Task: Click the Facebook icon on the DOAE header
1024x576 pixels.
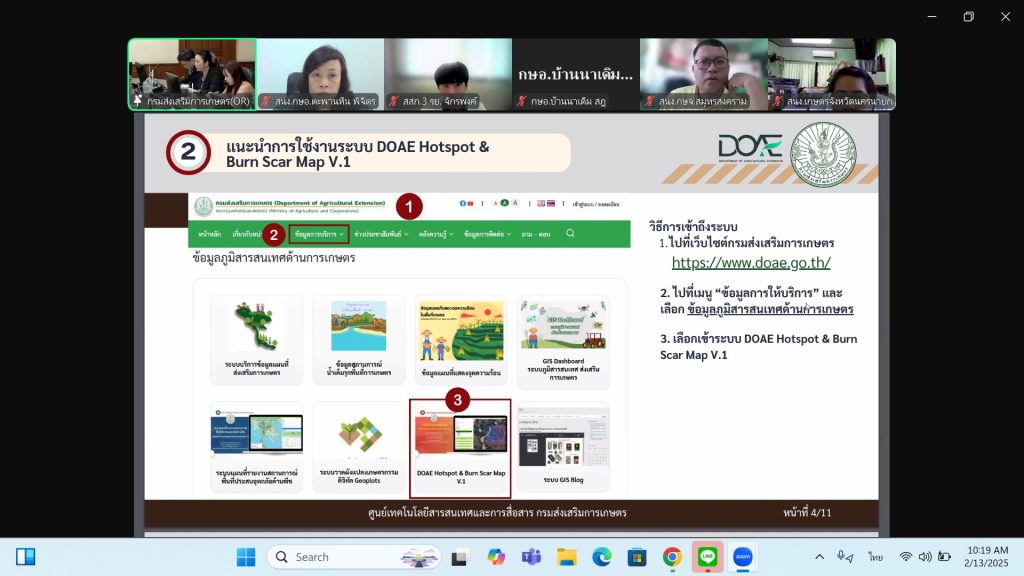Action: (x=462, y=204)
